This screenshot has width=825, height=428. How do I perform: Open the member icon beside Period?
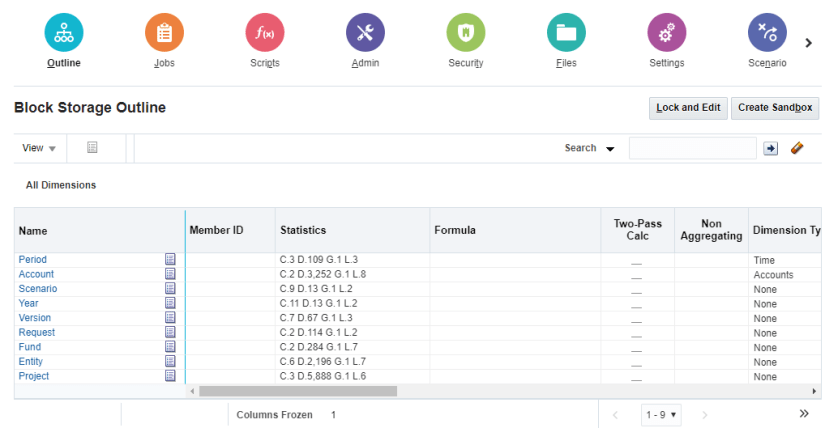click(x=170, y=260)
